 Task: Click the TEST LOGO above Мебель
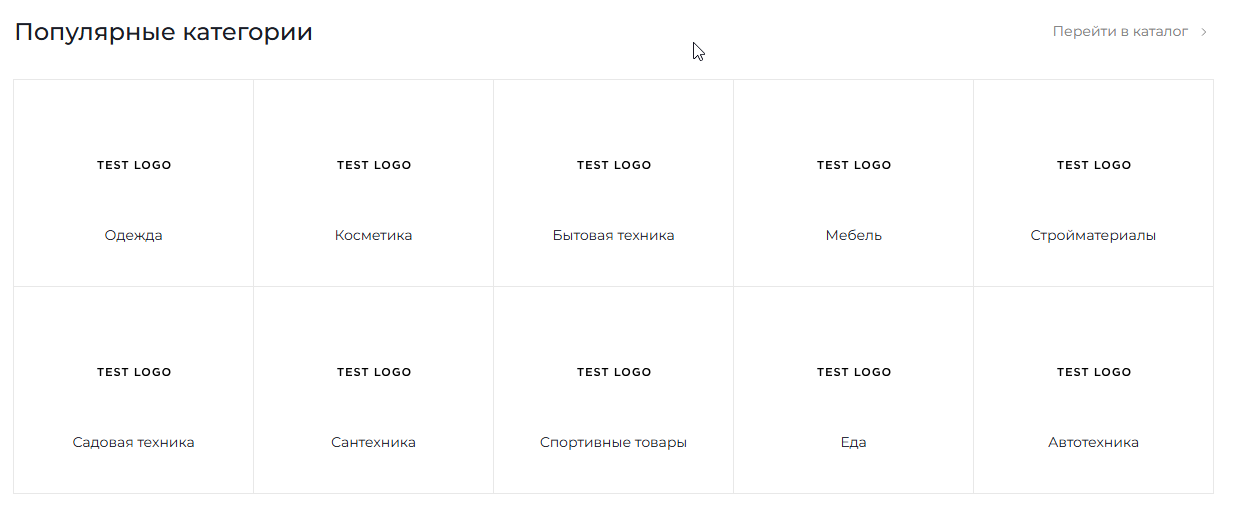(854, 165)
